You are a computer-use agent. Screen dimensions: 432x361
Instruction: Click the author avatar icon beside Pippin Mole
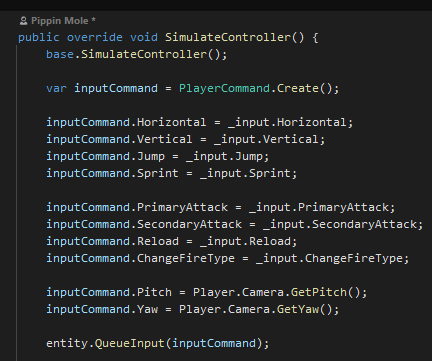pos(23,21)
